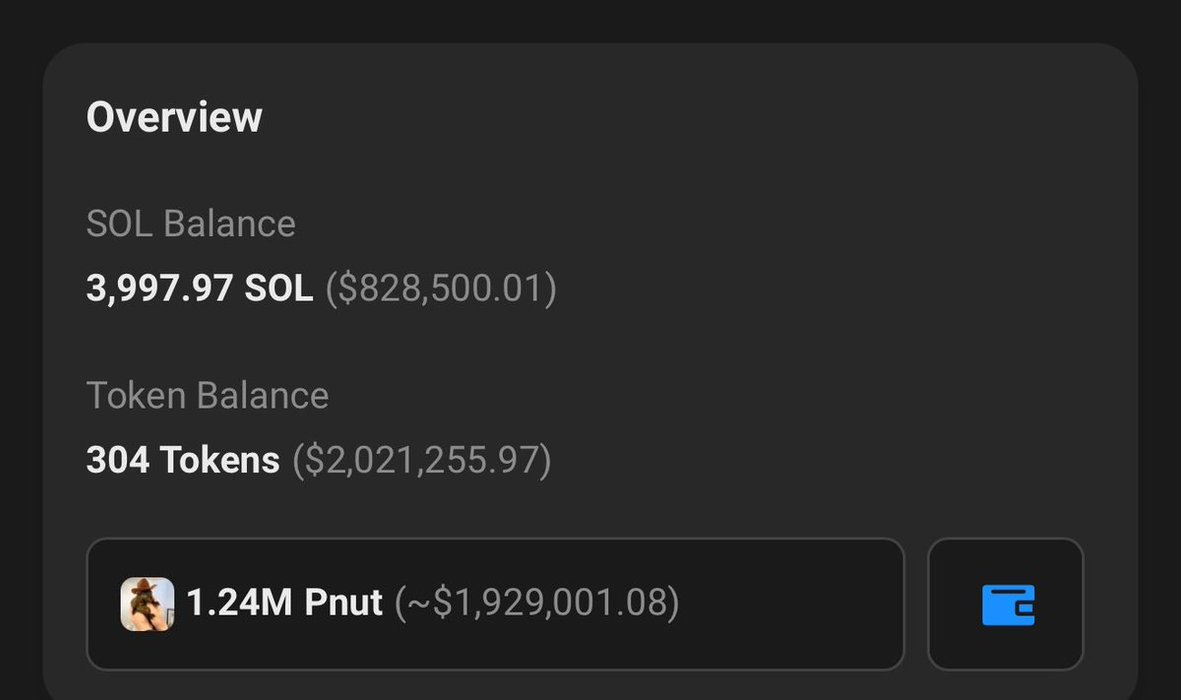
Task: Click the SOL Balance label
Action: click(191, 224)
